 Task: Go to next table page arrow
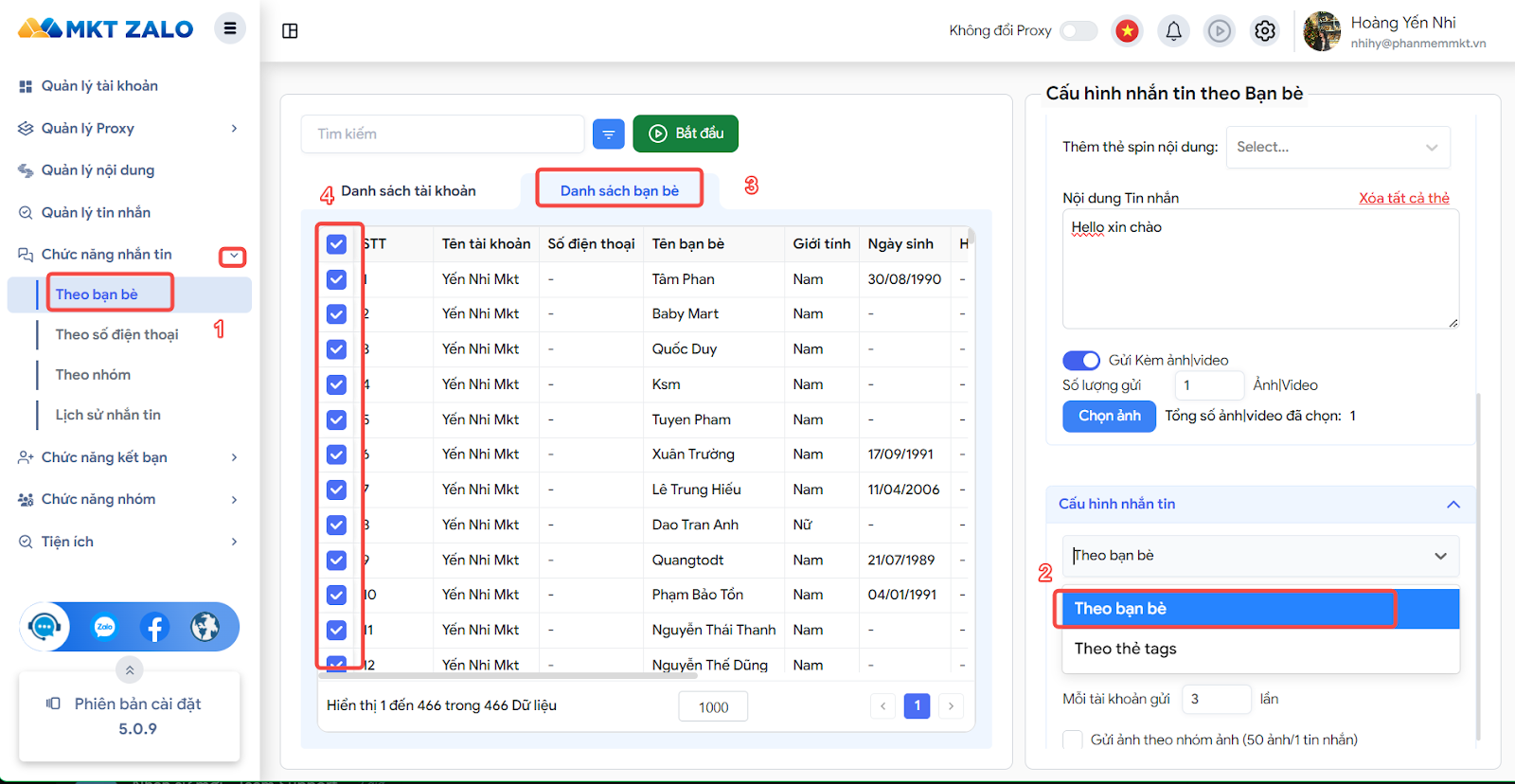[951, 706]
